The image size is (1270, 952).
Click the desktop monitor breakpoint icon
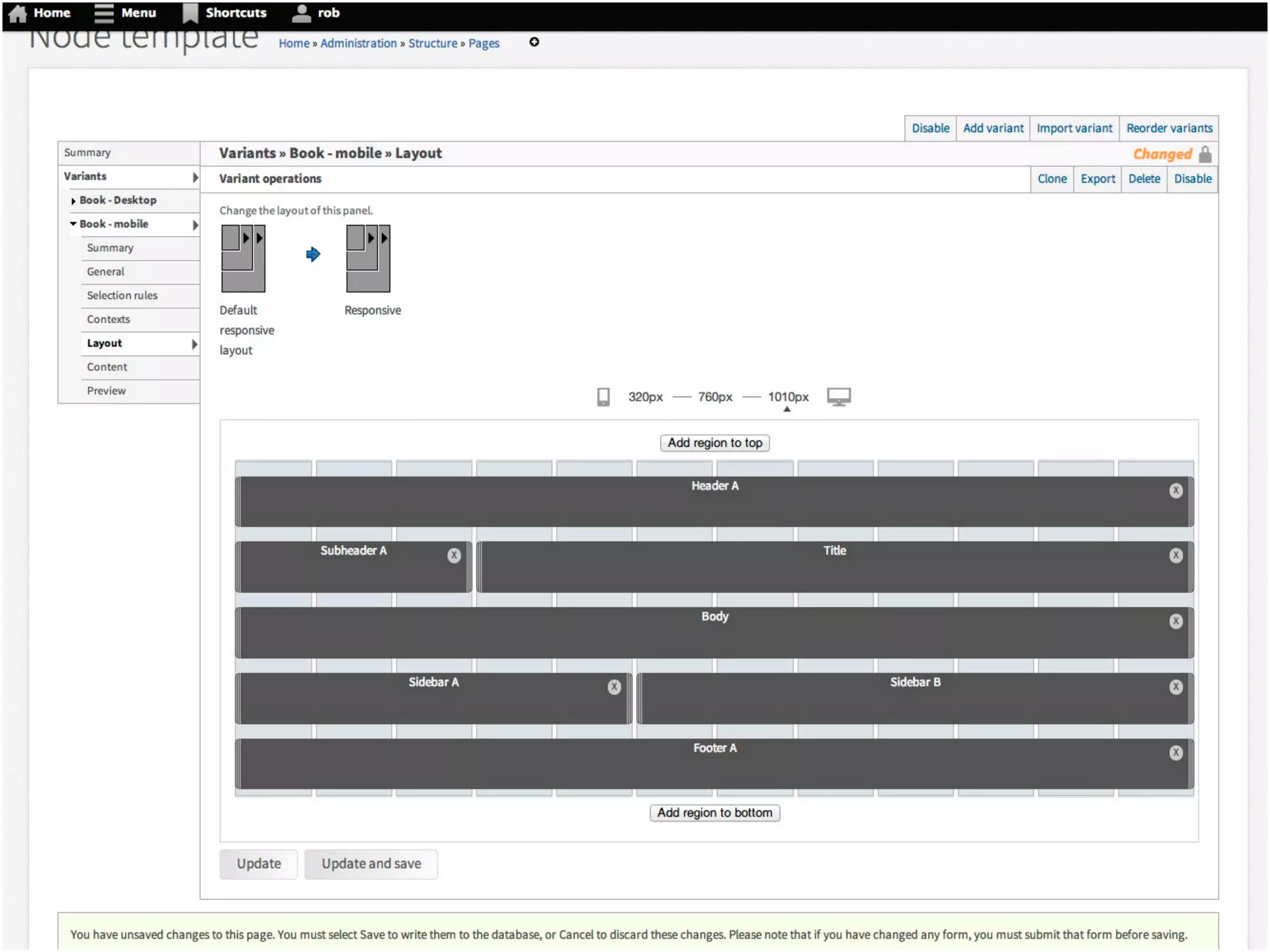point(838,397)
